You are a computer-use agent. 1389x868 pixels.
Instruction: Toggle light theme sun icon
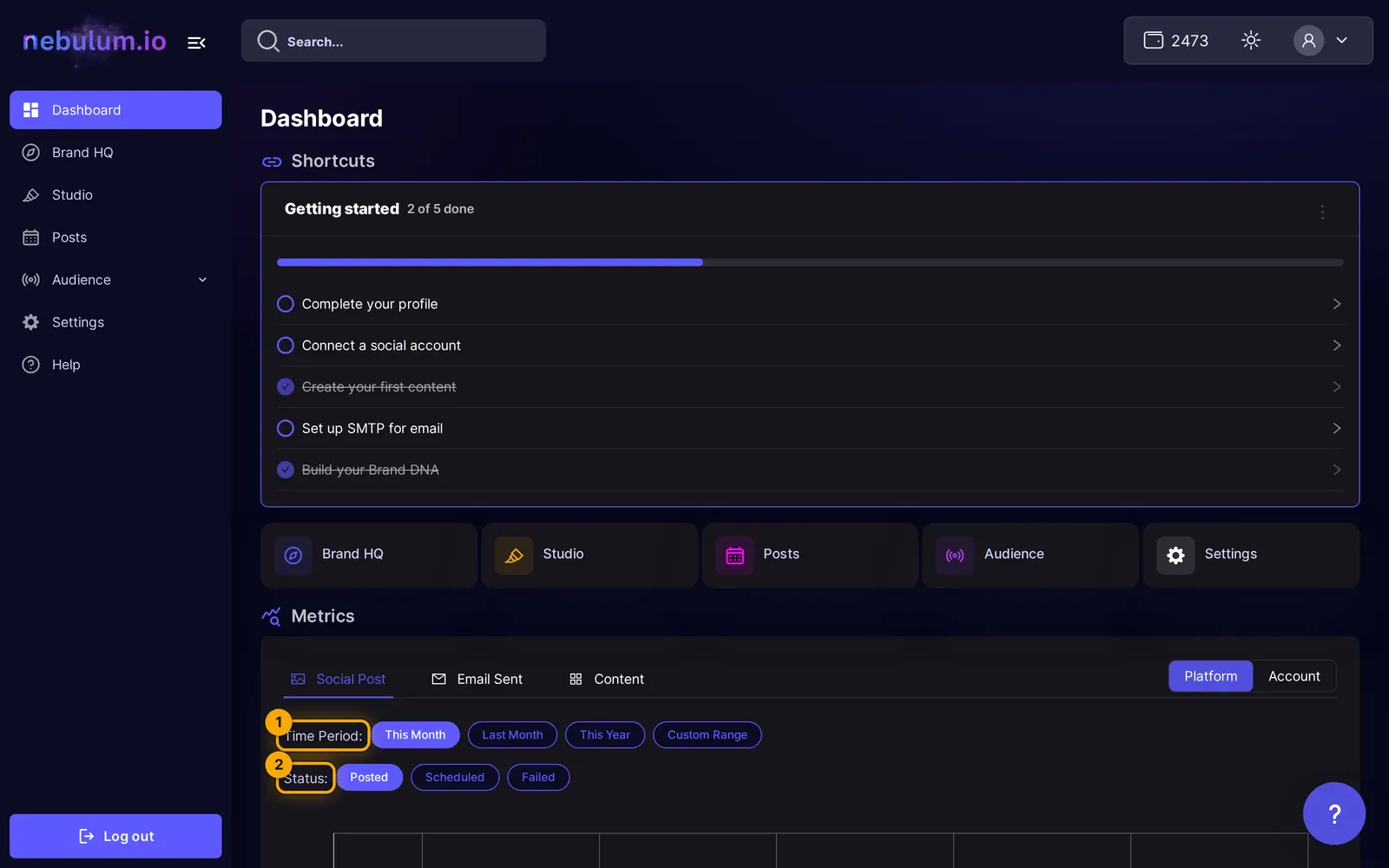point(1251,40)
